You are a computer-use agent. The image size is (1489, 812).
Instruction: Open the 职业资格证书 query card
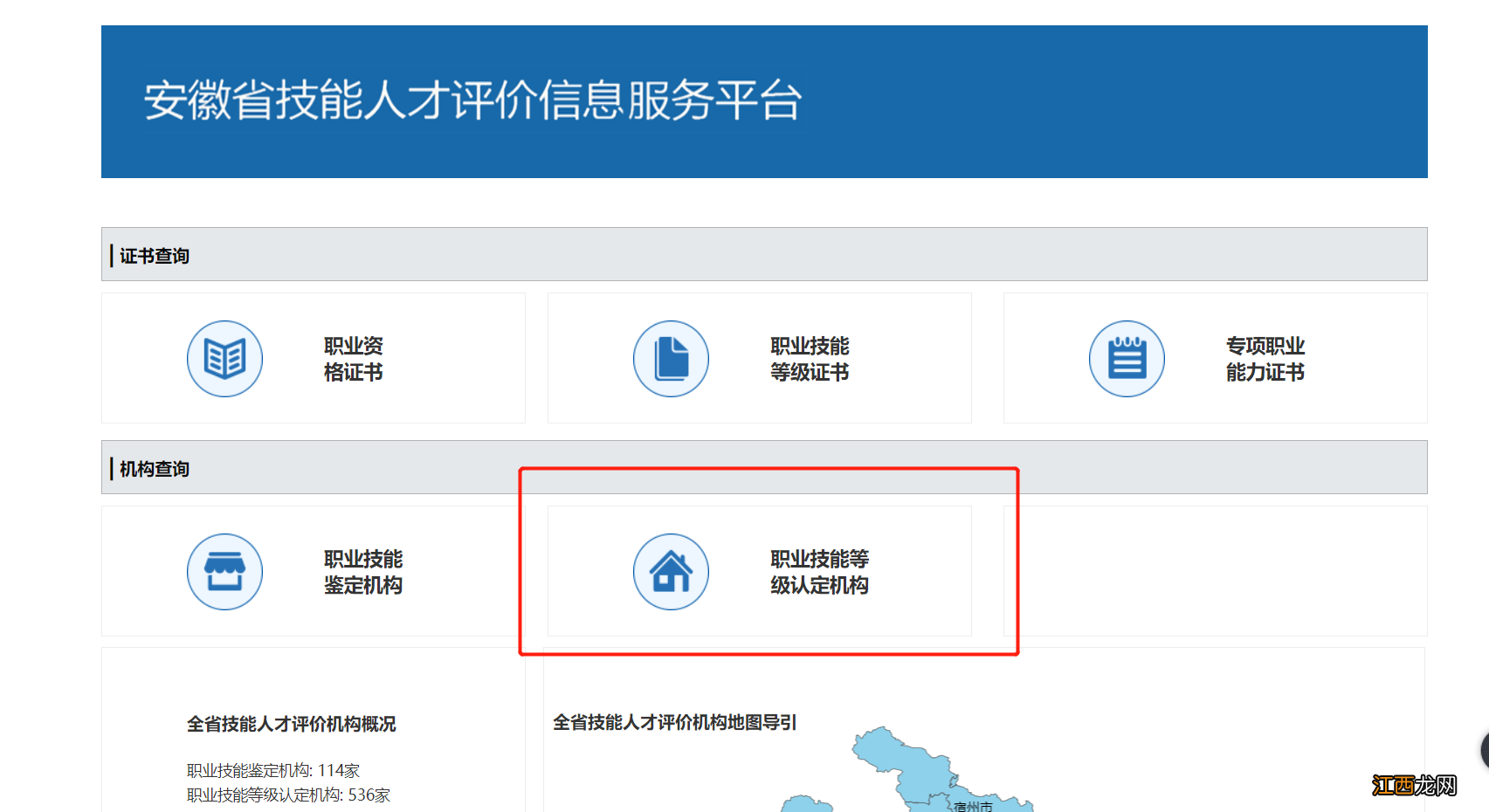click(x=313, y=358)
